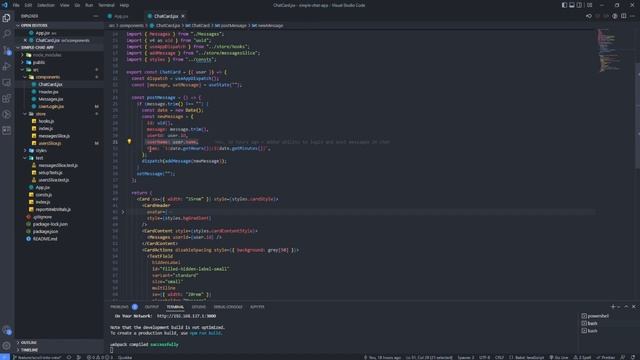Open the View menu
The height and width of the screenshot is (360, 640).
click(64, 5)
